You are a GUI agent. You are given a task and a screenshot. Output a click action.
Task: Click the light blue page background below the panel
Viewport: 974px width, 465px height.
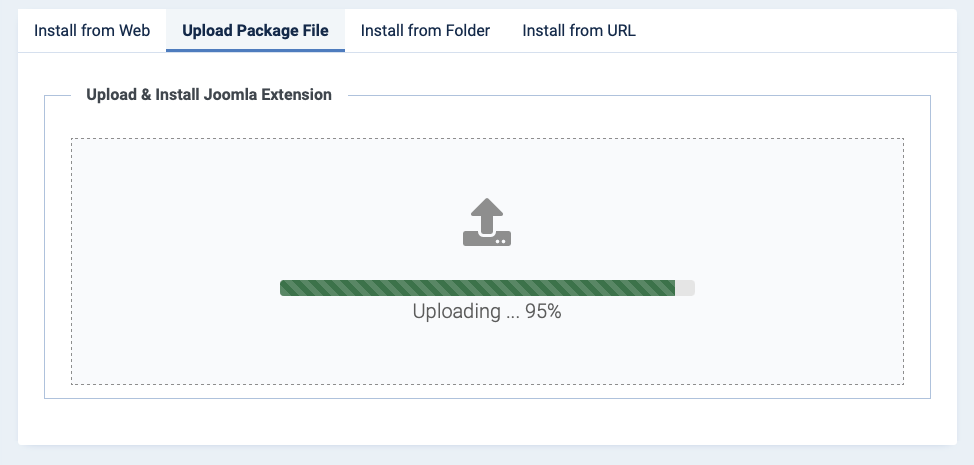487,456
